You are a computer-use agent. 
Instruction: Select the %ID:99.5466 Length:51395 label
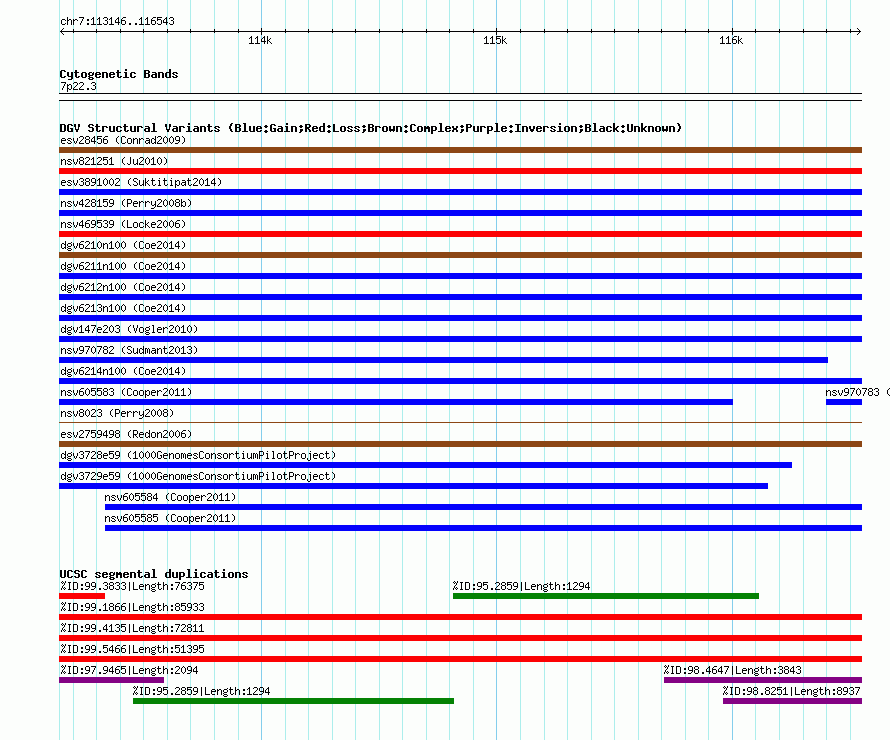tap(132, 649)
